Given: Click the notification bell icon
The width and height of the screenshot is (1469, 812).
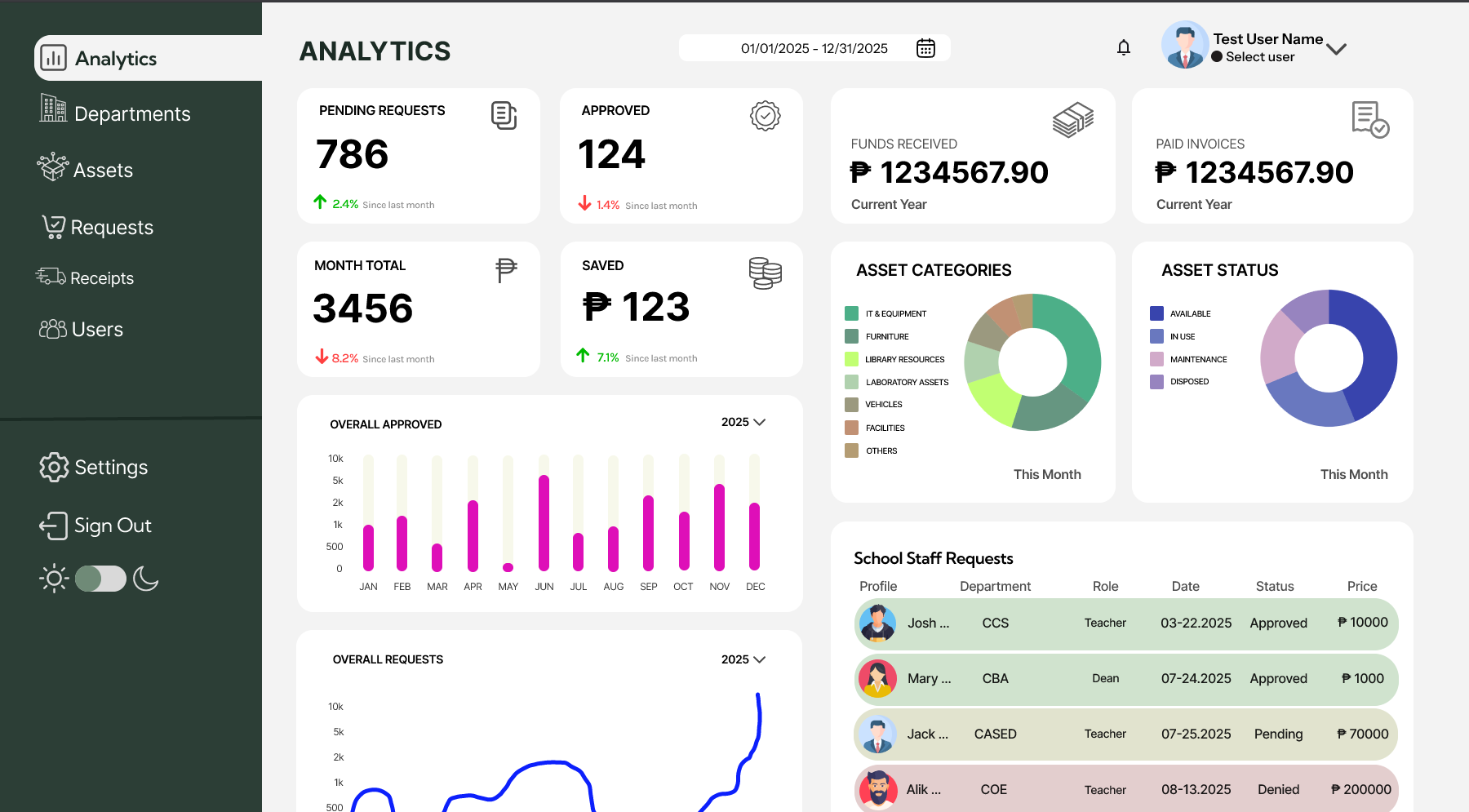Looking at the screenshot, I should pos(1124,48).
